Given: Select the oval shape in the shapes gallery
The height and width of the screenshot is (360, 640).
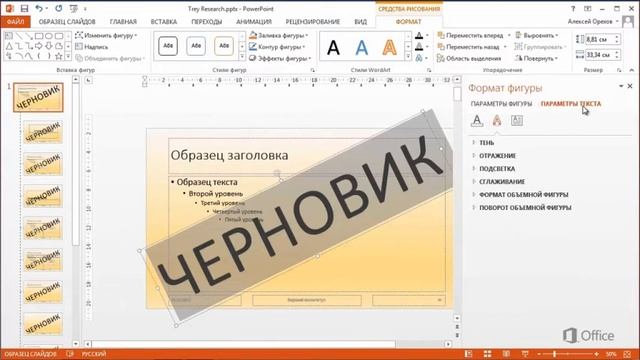Looking at the screenshot, I should [x=49, y=36].
